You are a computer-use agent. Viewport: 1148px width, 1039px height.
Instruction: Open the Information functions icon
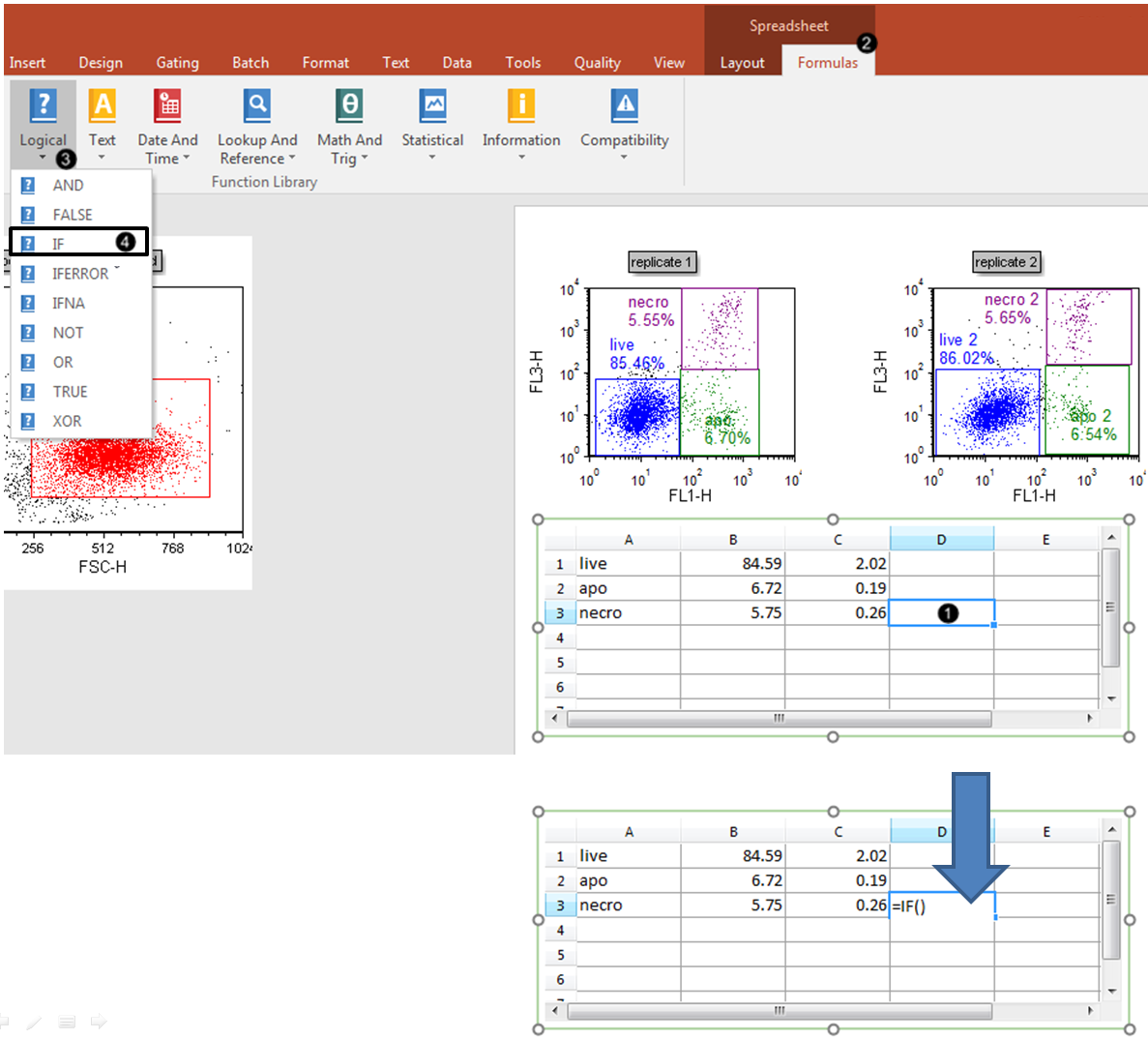pos(521,105)
